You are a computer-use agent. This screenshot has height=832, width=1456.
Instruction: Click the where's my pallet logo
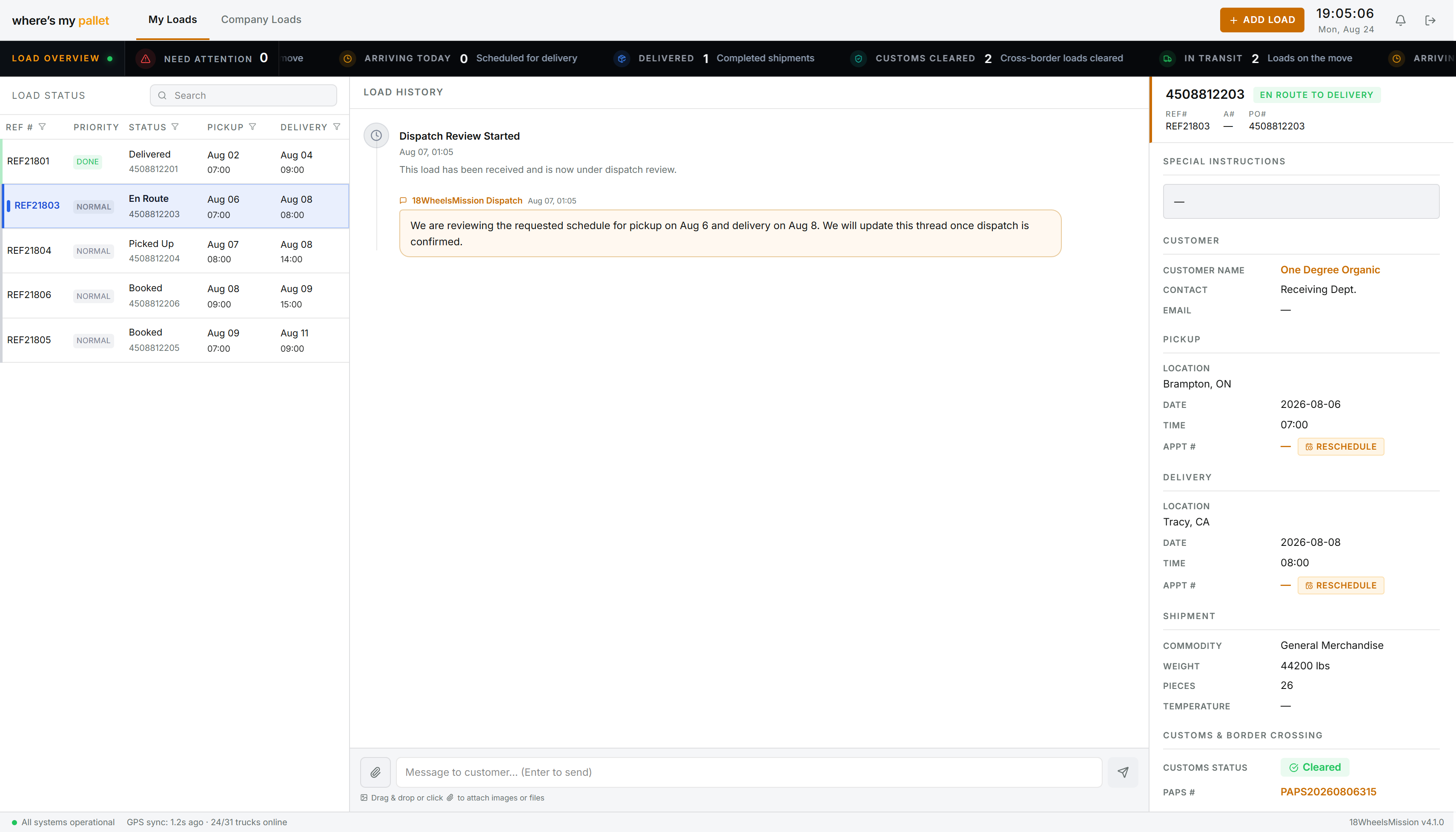pyautogui.click(x=60, y=20)
